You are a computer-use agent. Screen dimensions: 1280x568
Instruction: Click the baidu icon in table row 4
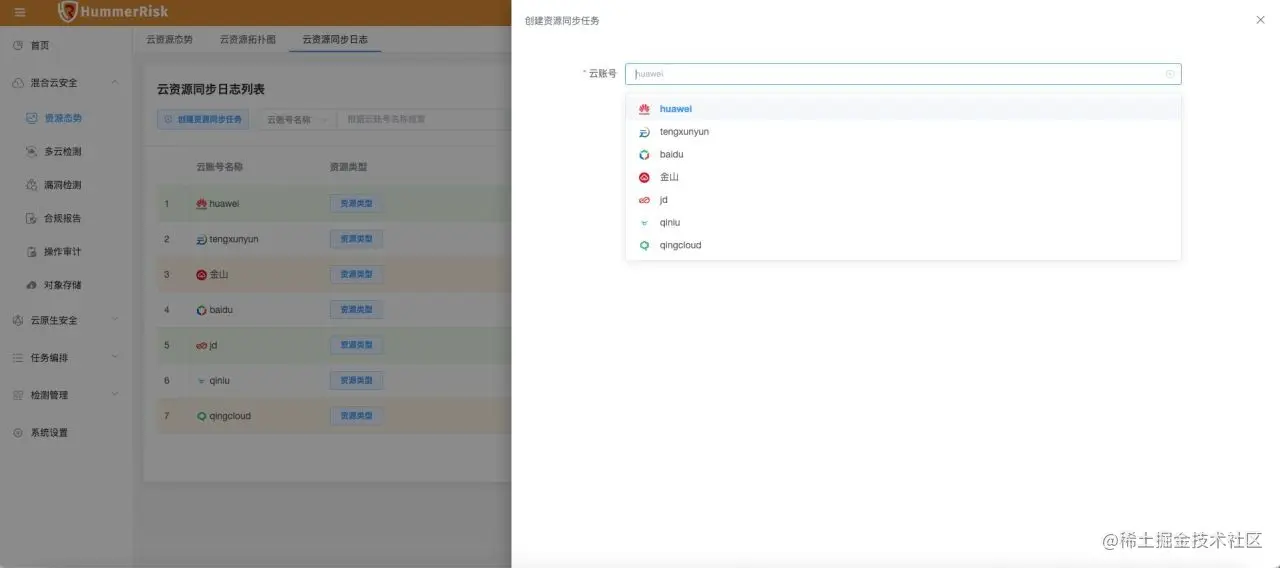(x=201, y=310)
